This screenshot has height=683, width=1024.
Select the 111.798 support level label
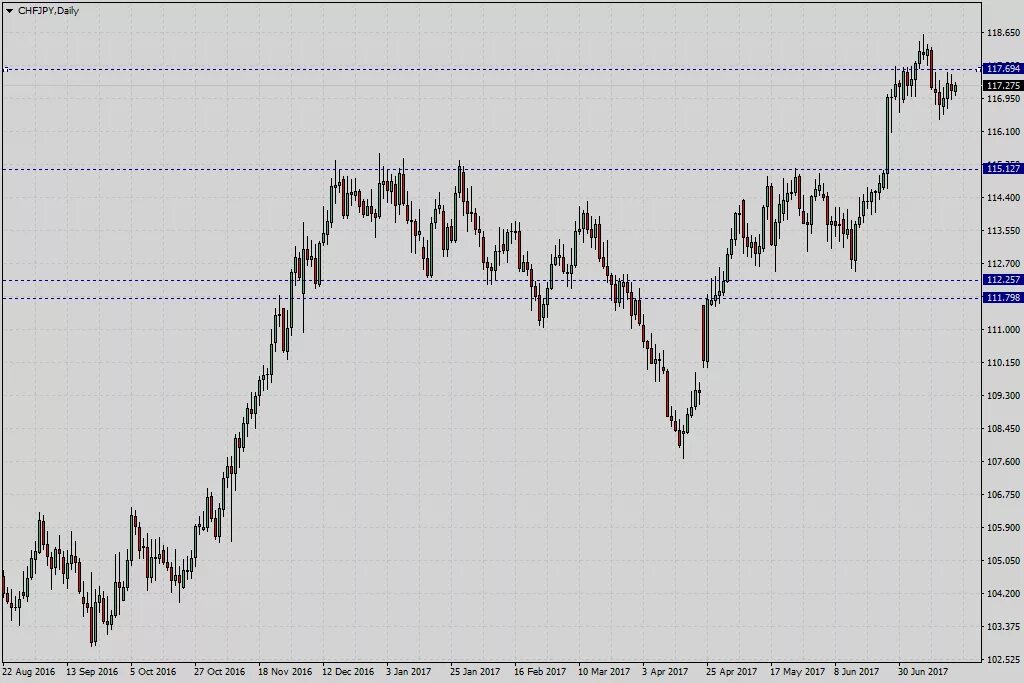coord(1001,298)
